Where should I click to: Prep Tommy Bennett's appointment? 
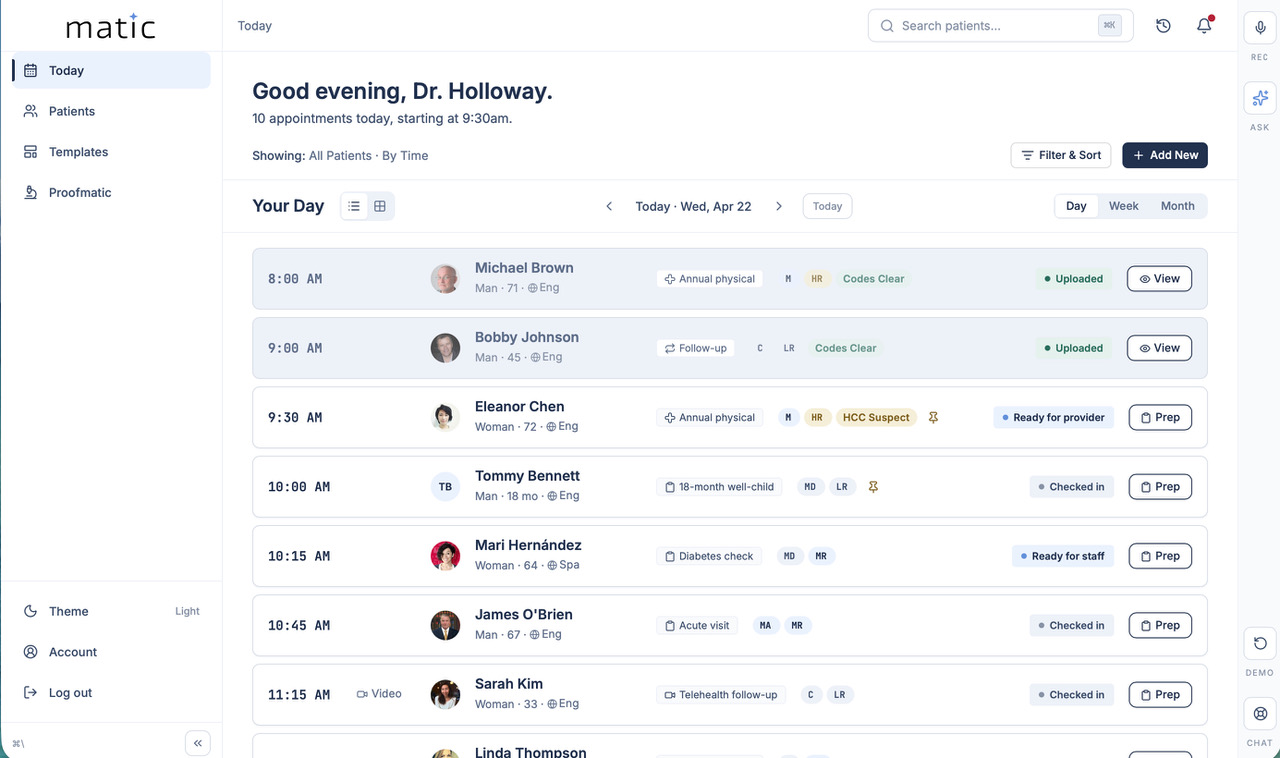[1160, 487]
